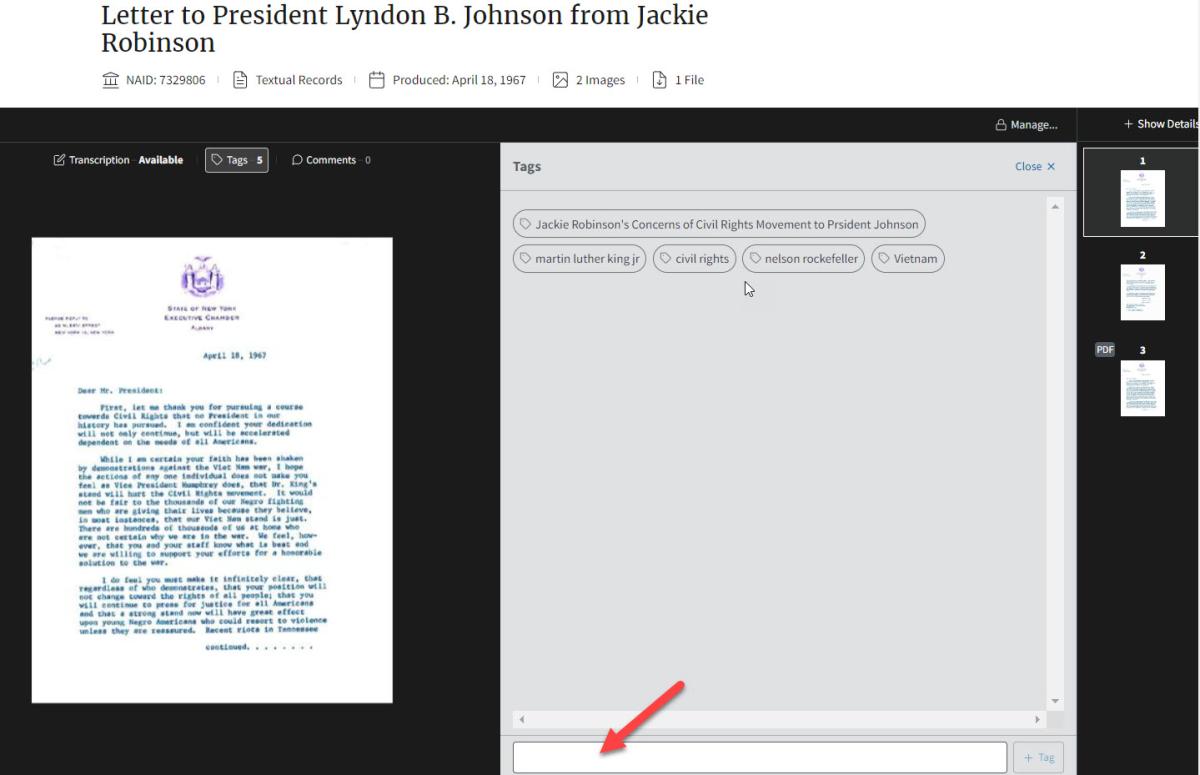The image size is (1200, 775).
Task: Click the 2 Images icon
Action: coord(560,80)
